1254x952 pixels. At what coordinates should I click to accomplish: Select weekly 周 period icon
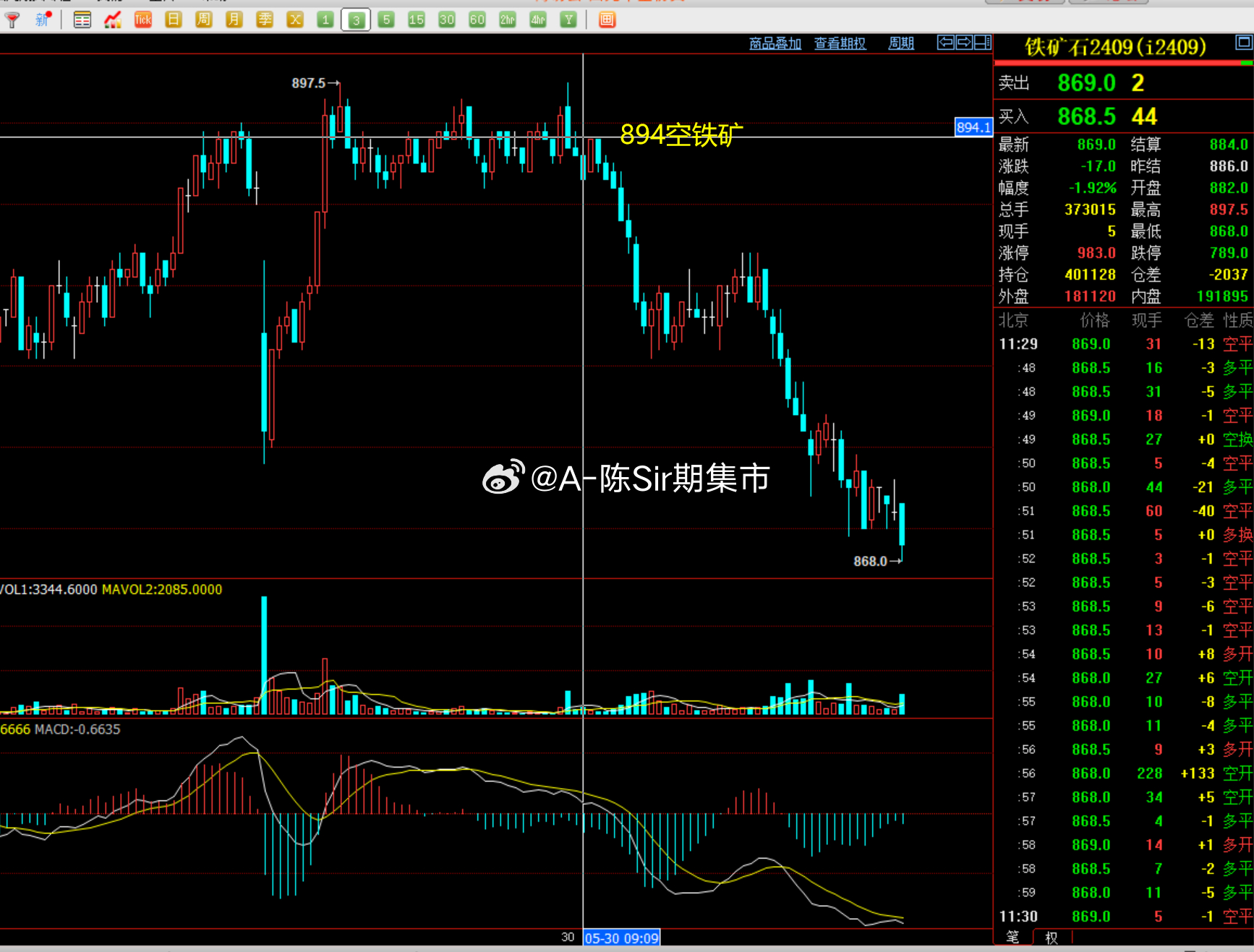(x=204, y=20)
